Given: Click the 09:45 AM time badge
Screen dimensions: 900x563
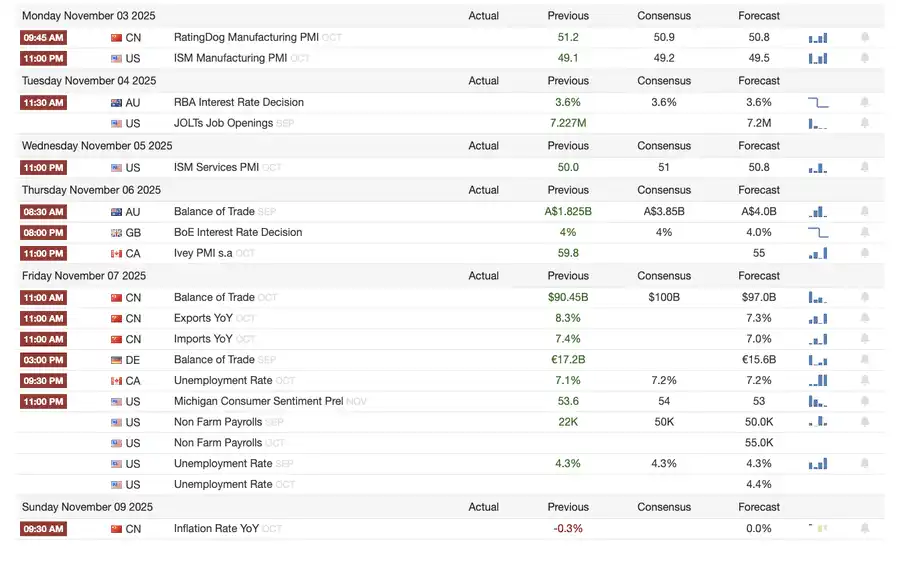Looking at the screenshot, I should coord(43,38).
